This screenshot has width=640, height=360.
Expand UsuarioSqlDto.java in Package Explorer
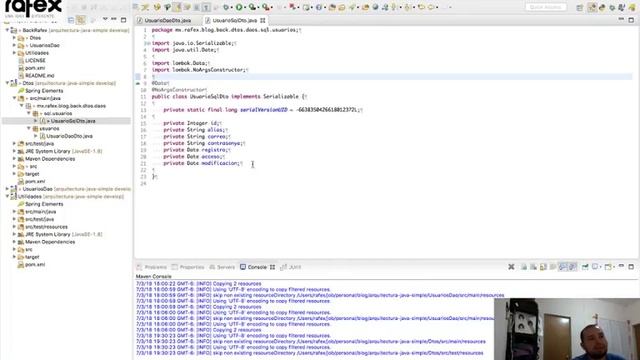[x=36, y=121]
